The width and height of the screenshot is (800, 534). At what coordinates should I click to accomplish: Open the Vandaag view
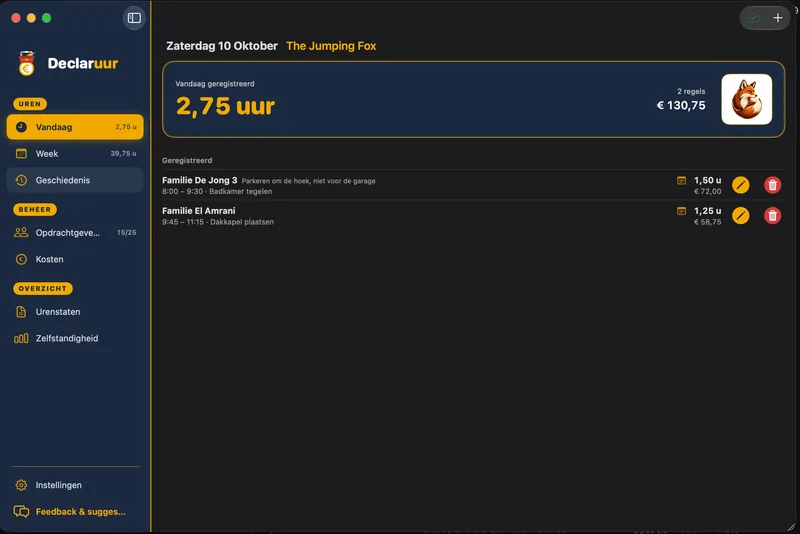click(75, 127)
